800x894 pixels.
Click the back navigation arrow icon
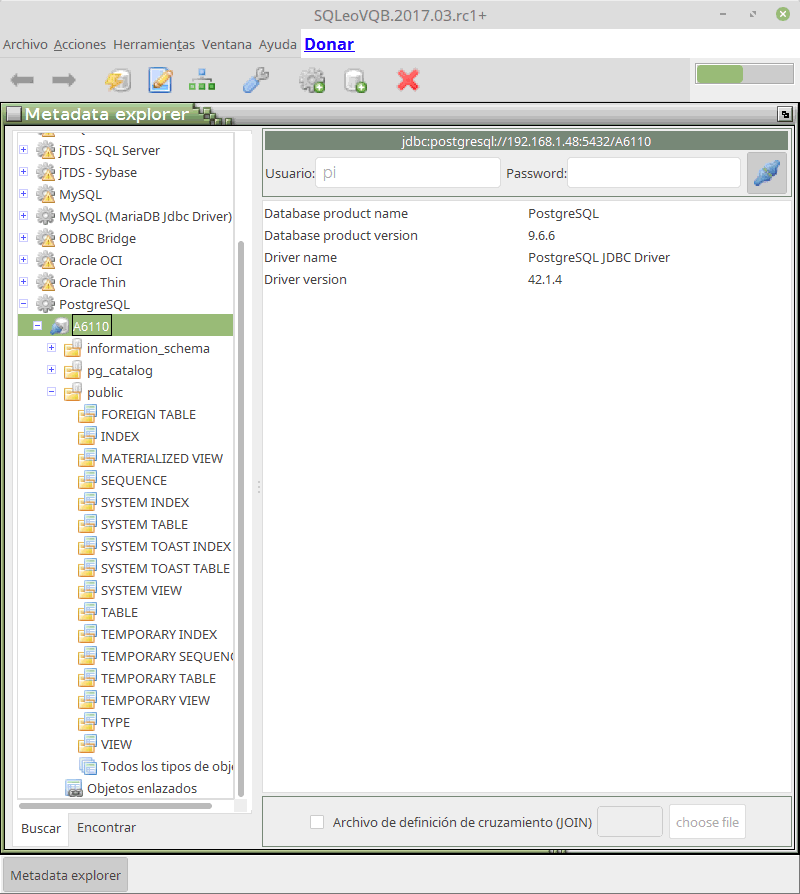tap(22, 80)
